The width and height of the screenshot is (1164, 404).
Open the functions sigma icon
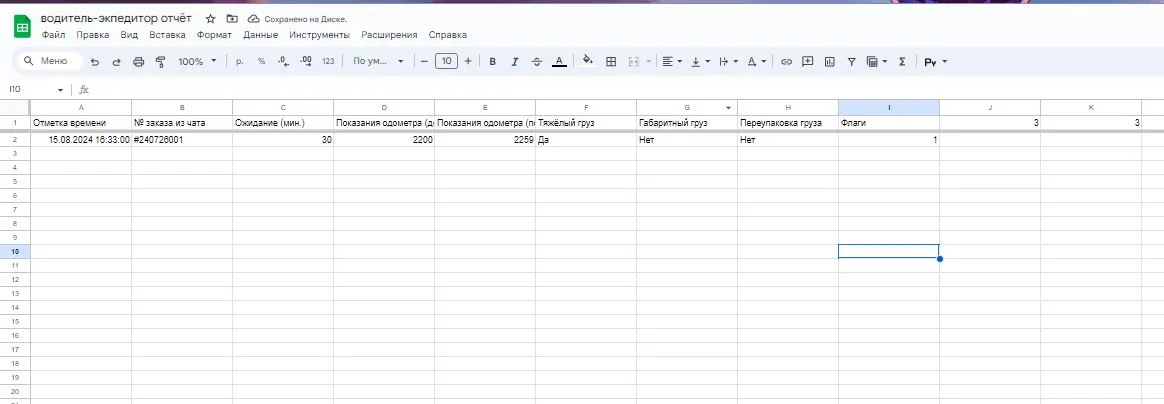click(902, 62)
